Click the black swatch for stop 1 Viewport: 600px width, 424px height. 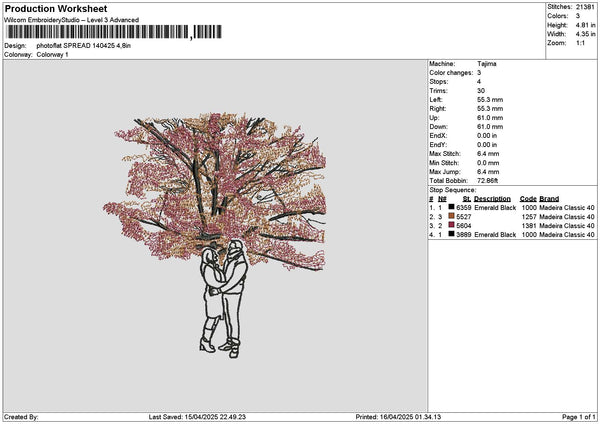[452, 207]
